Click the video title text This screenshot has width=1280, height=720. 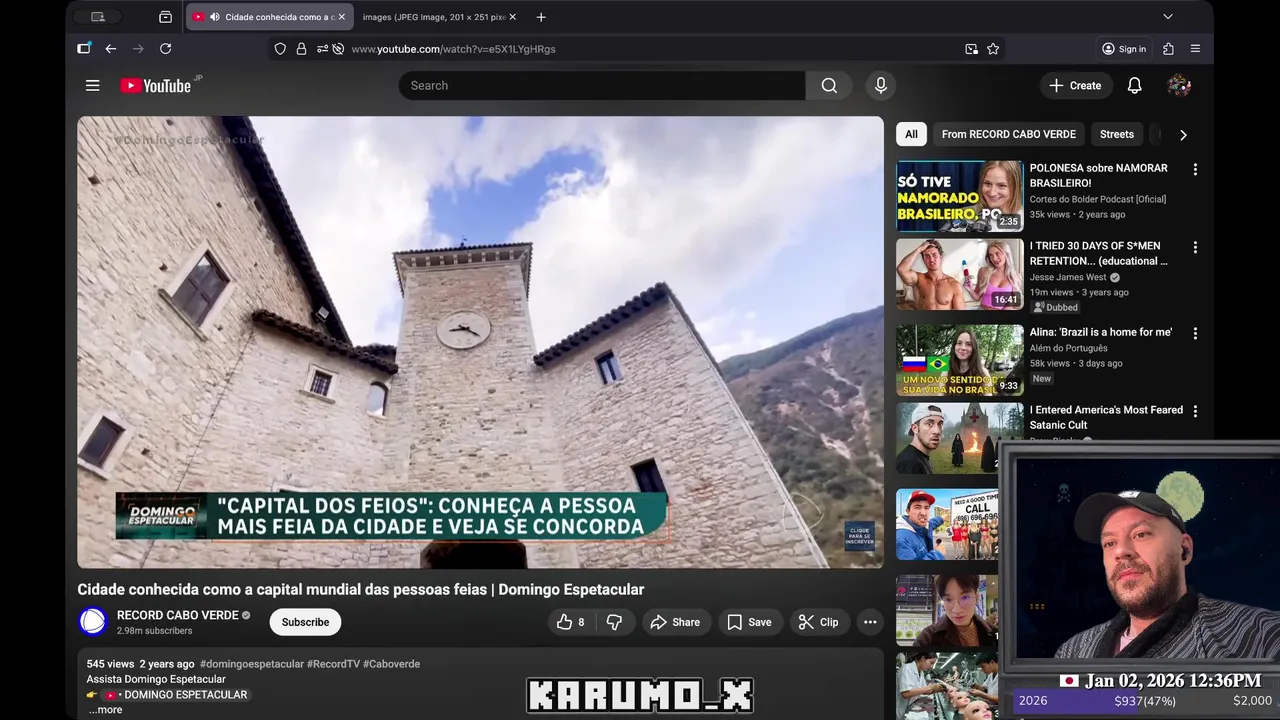pyautogui.click(x=361, y=590)
